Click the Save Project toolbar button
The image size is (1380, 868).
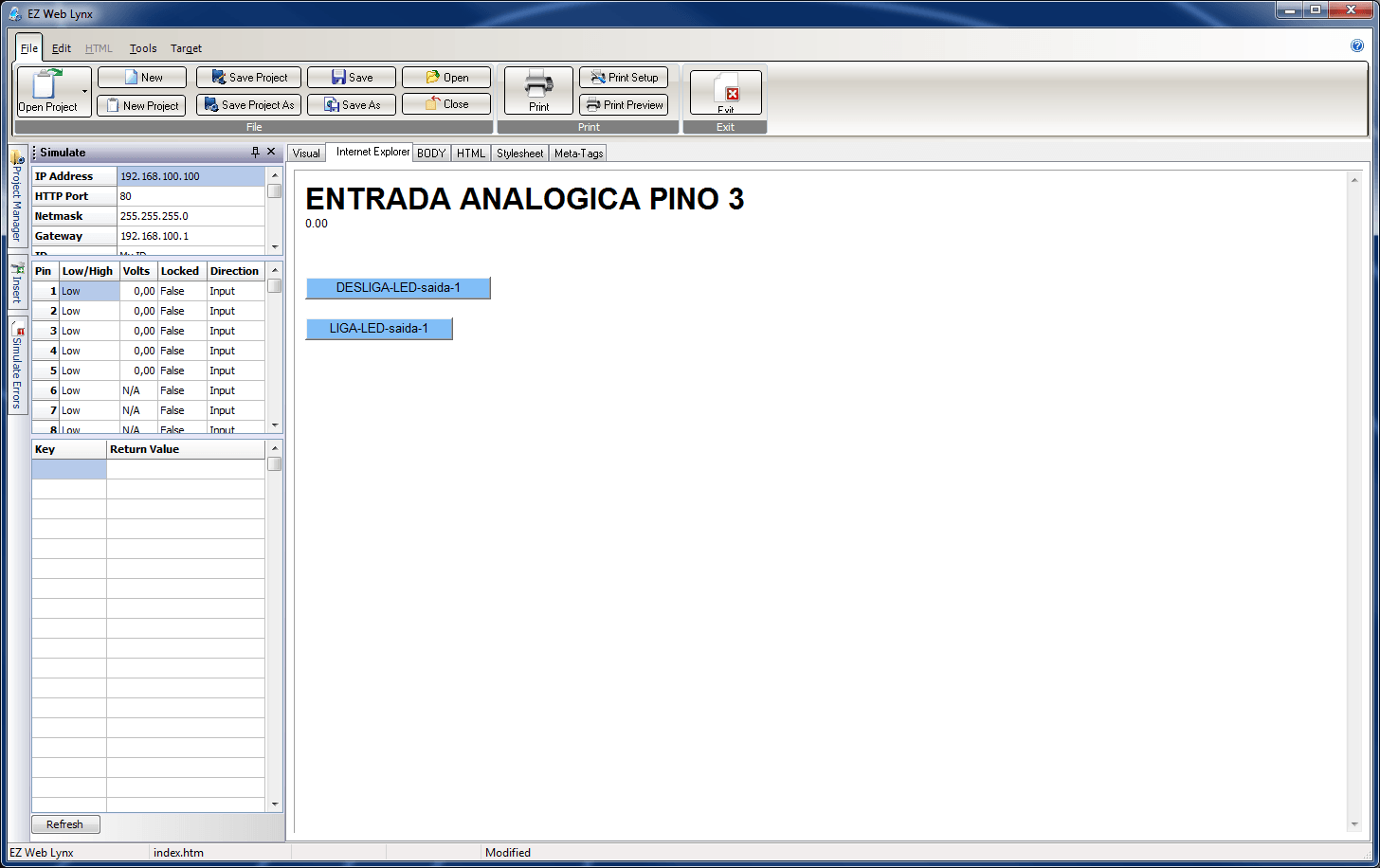pyautogui.click(x=248, y=78)
